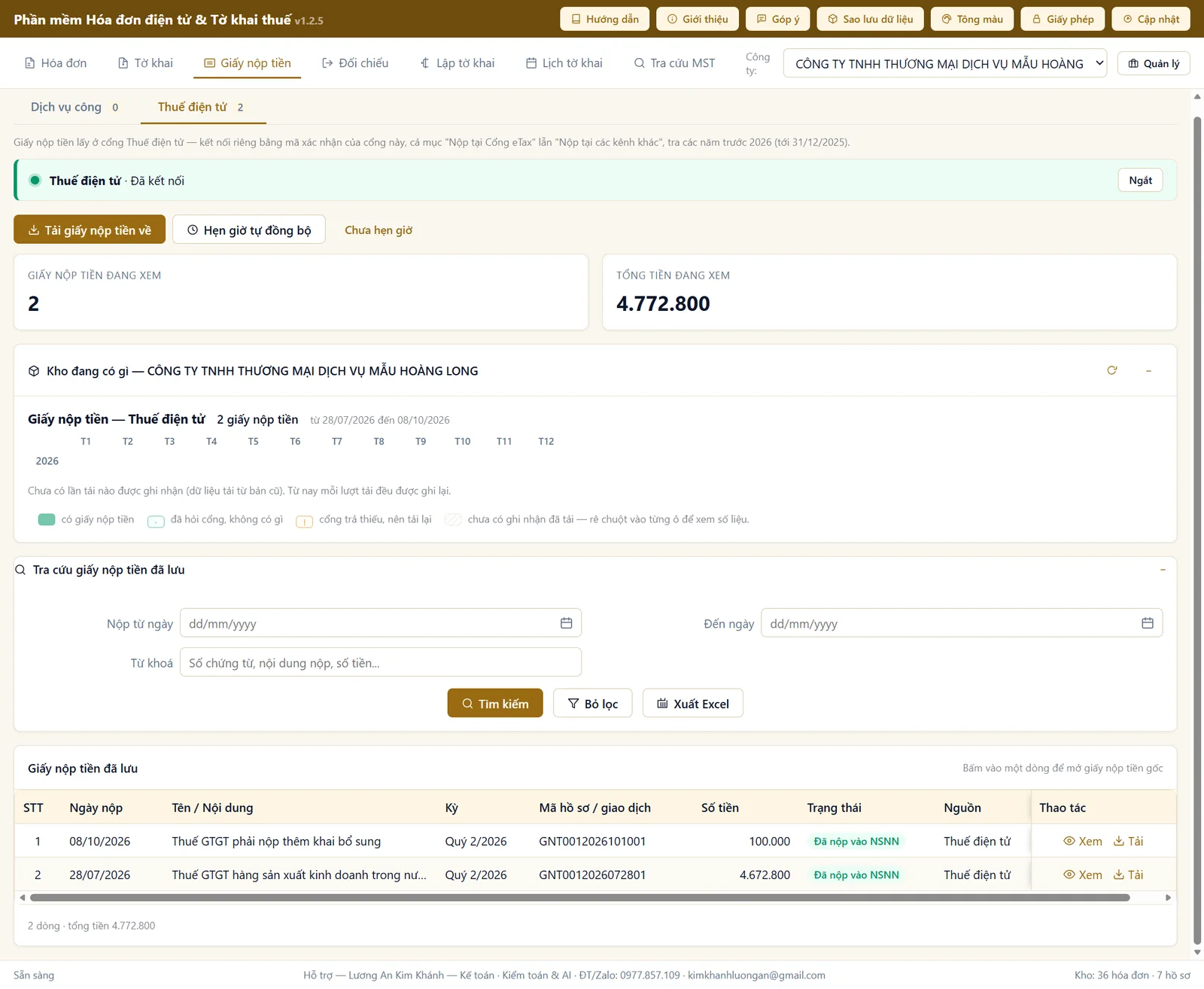The image size is (1204, 989).
Task: Click the Hướng dẫn button
Action: click(605, 19)
